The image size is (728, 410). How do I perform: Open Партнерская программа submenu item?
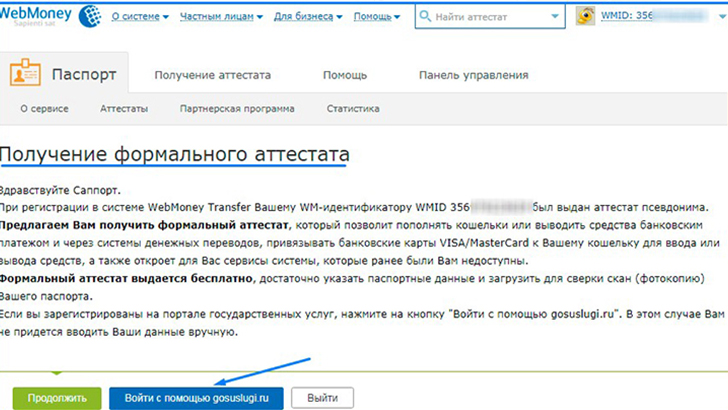click(x=237, y=109)
